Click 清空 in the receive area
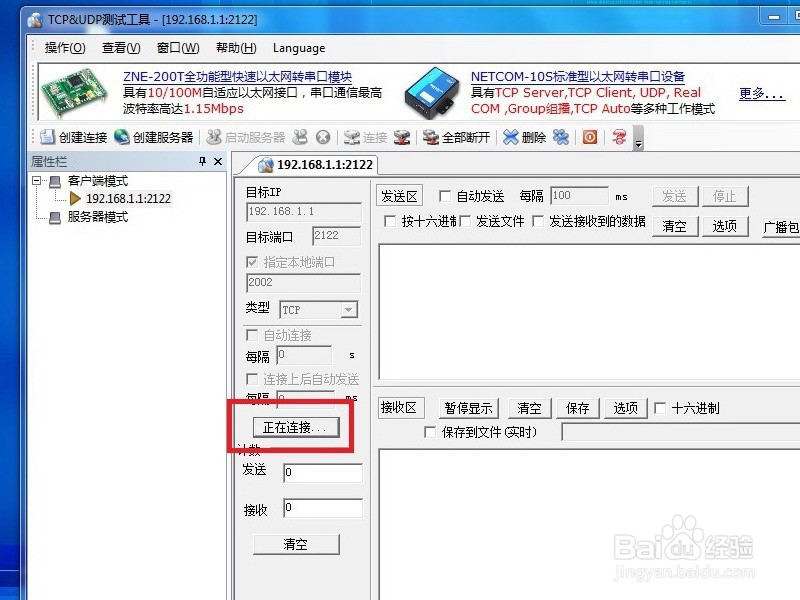 529,408
